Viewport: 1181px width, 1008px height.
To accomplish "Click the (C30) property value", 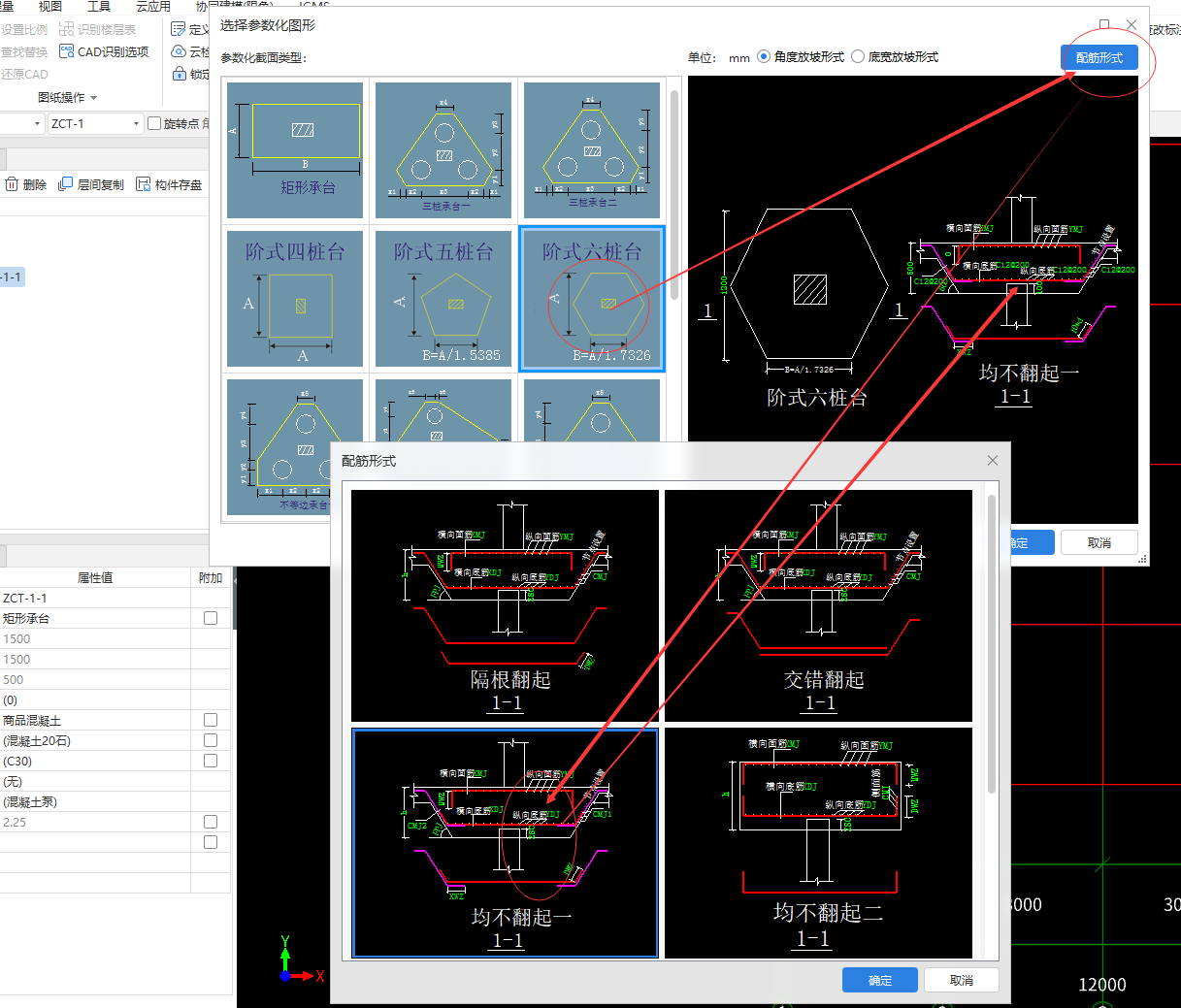I will coord(95,761).
